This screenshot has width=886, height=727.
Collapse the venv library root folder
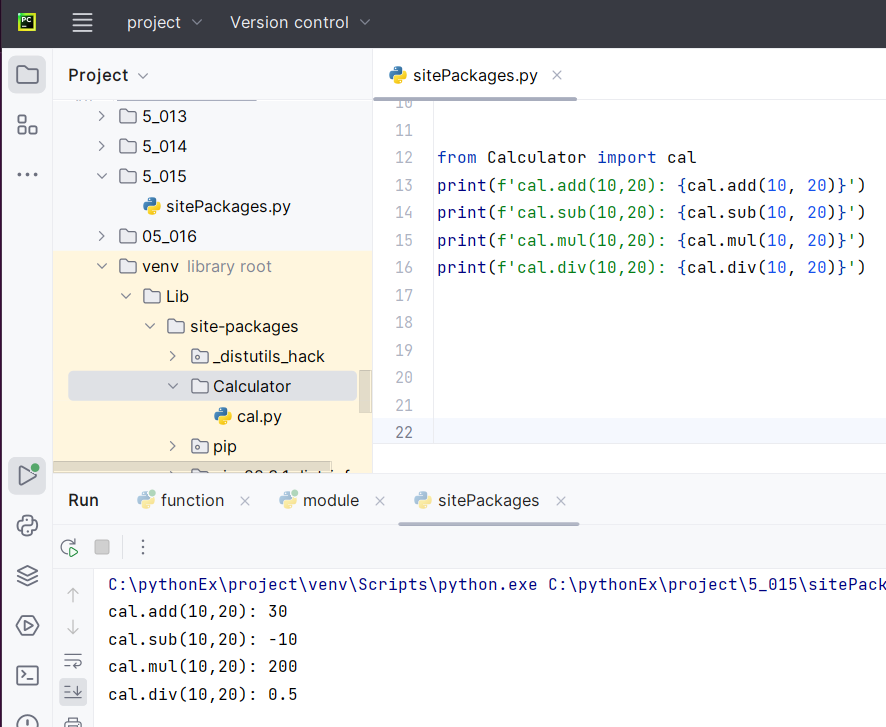point(102,266)
